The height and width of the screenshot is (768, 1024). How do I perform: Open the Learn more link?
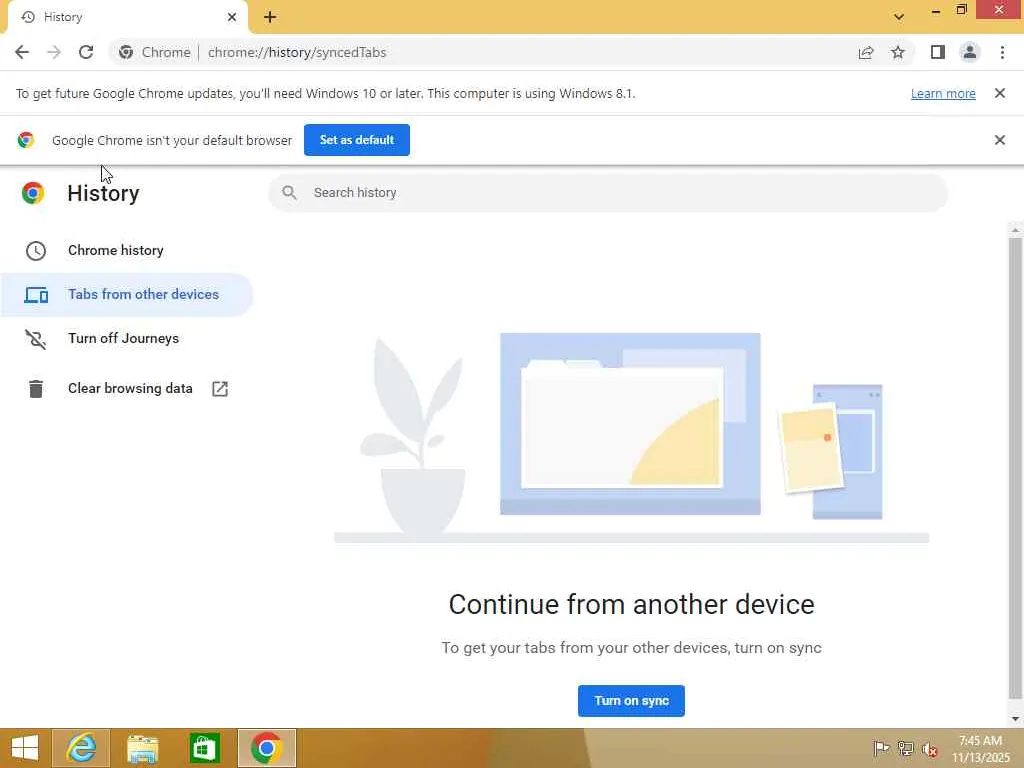click(x=943, y=93)
